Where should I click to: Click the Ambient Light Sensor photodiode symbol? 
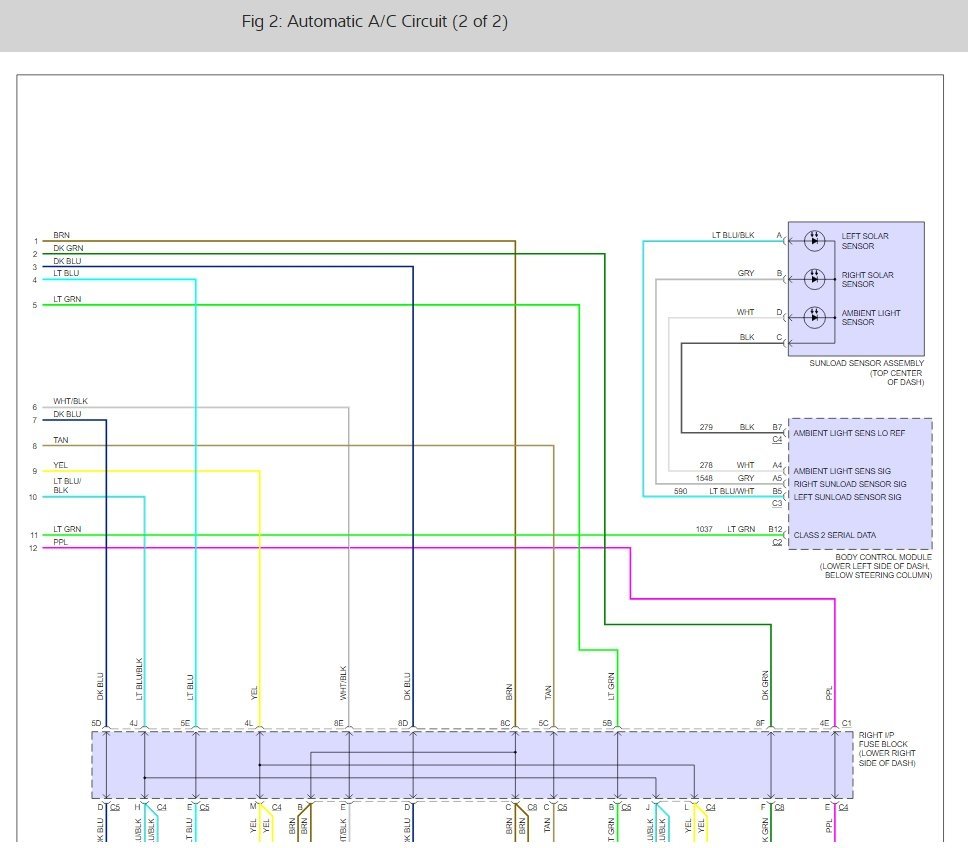pos(814,317)
